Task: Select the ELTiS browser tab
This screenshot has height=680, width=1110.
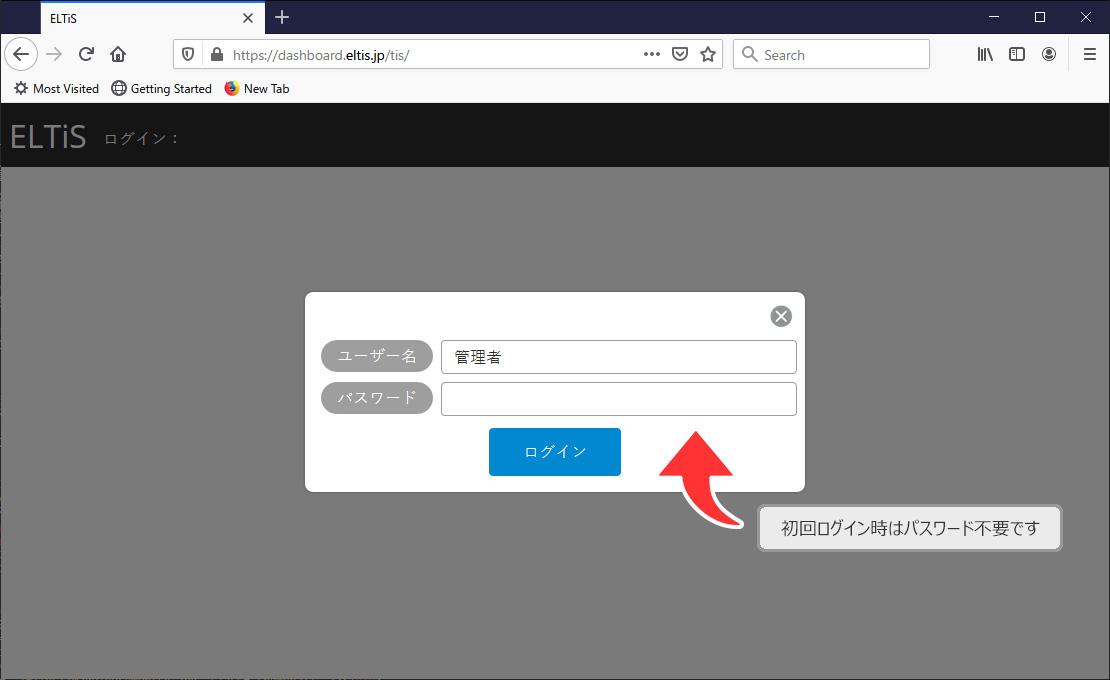Action: (152, 18)
